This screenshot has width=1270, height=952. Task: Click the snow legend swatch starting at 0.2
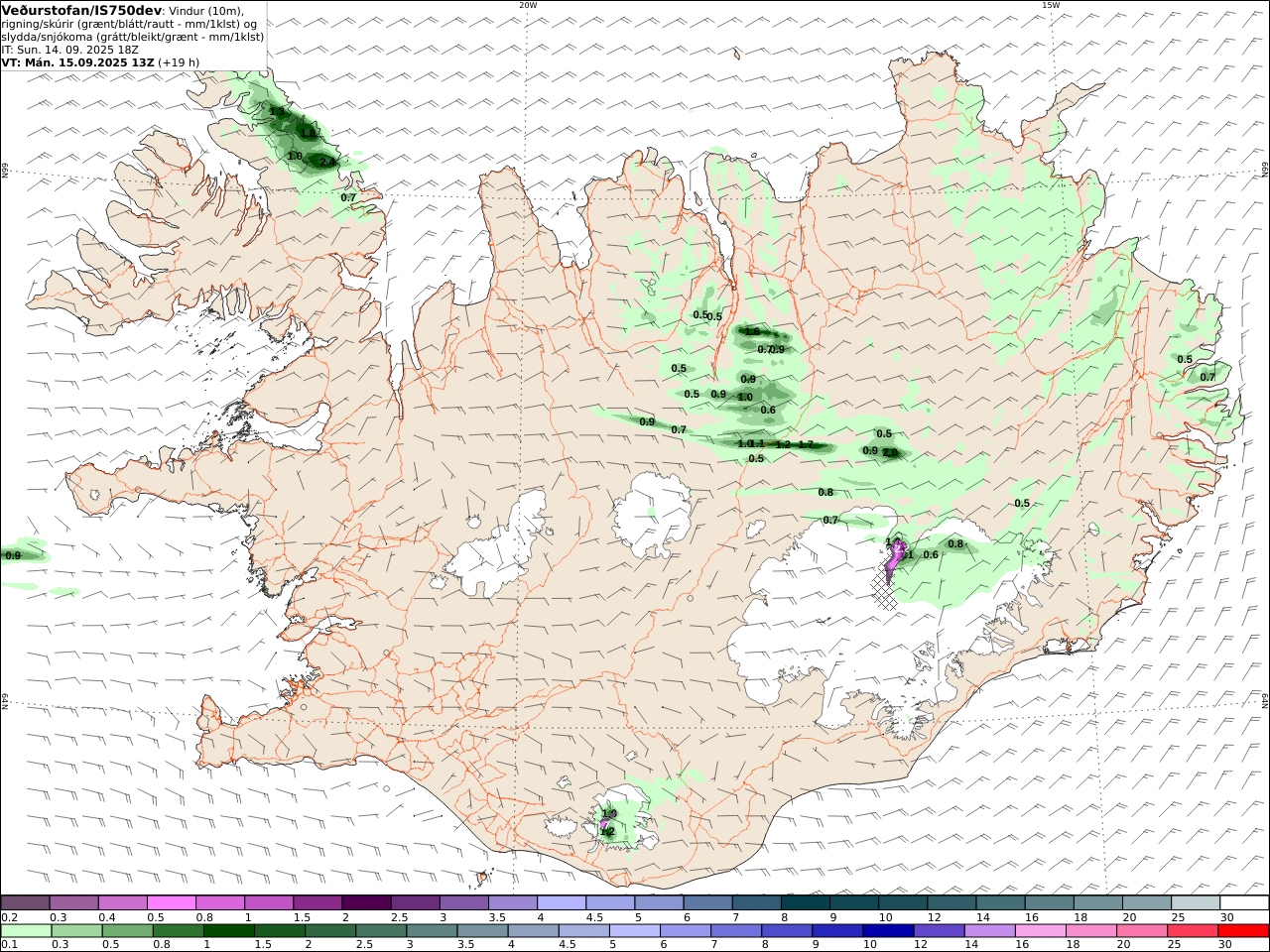pyautogui.click(x=25, y=902)
